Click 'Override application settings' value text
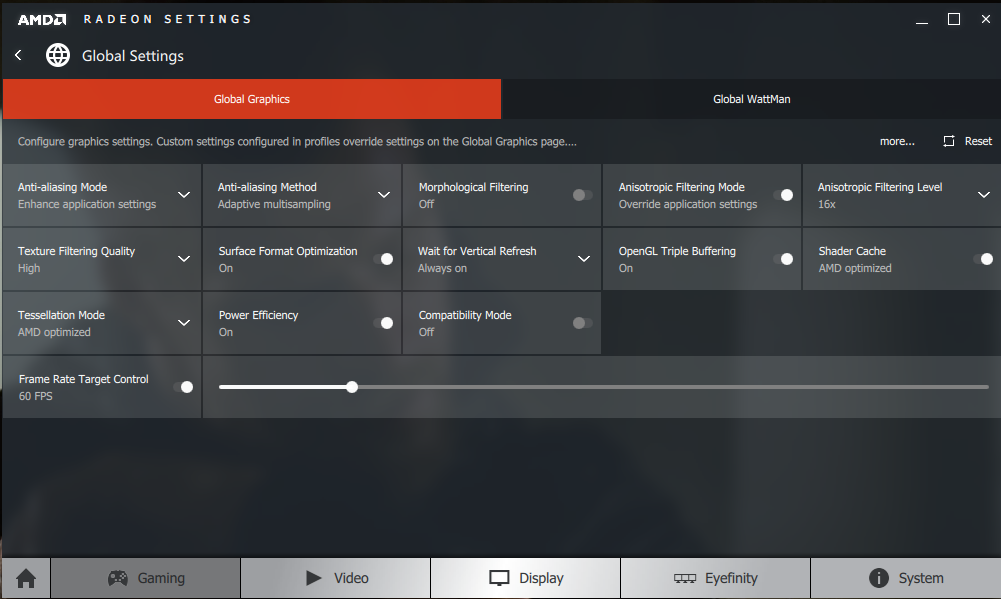The image size is (1001, 599). (688, 204)
